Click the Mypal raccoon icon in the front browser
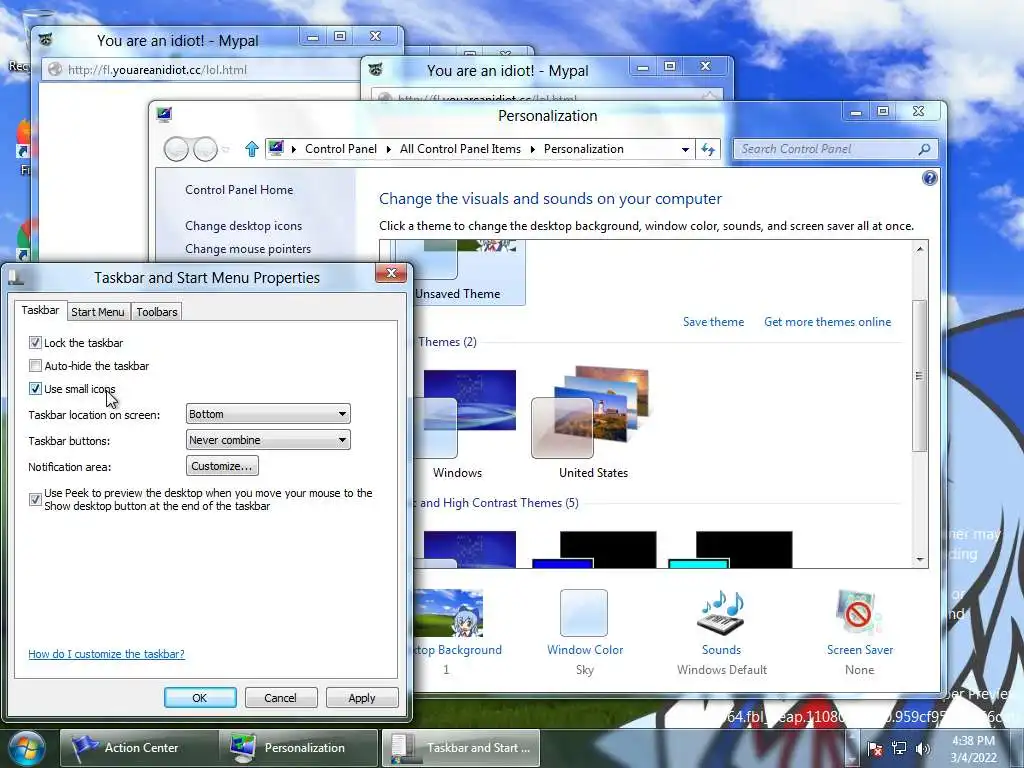 click(376, 69)
